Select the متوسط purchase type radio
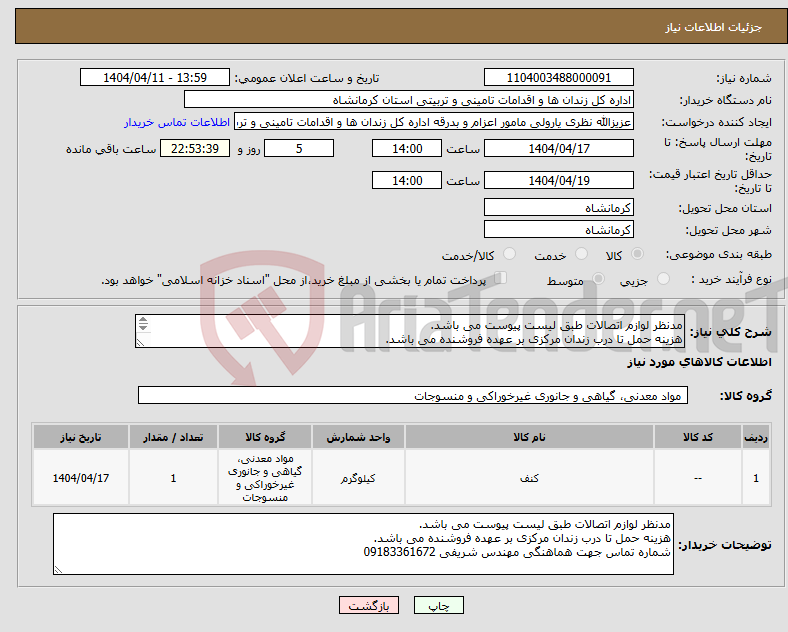 coord(598,279)
